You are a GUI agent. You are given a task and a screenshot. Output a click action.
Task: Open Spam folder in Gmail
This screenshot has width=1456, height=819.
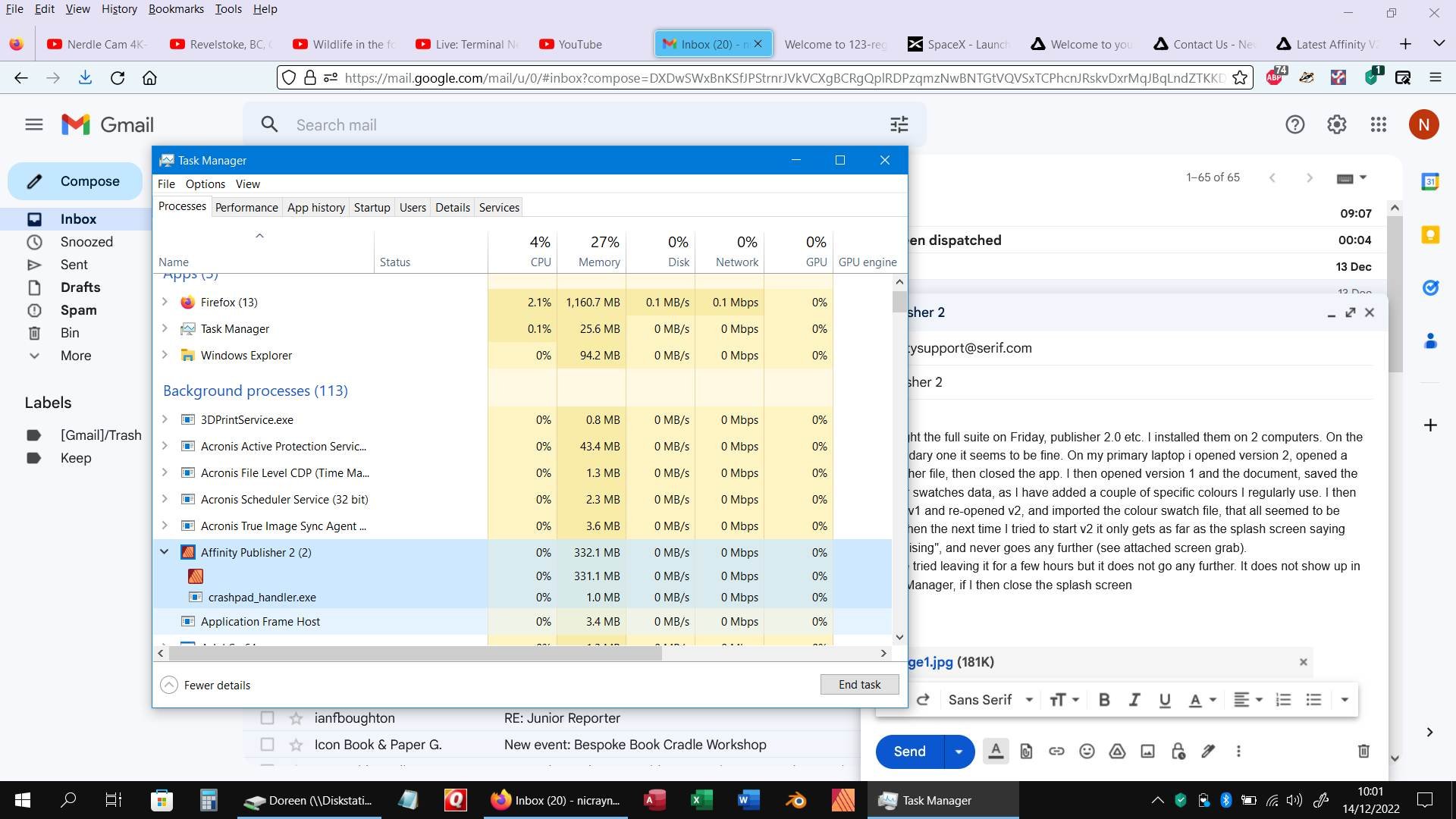point(78,309)
